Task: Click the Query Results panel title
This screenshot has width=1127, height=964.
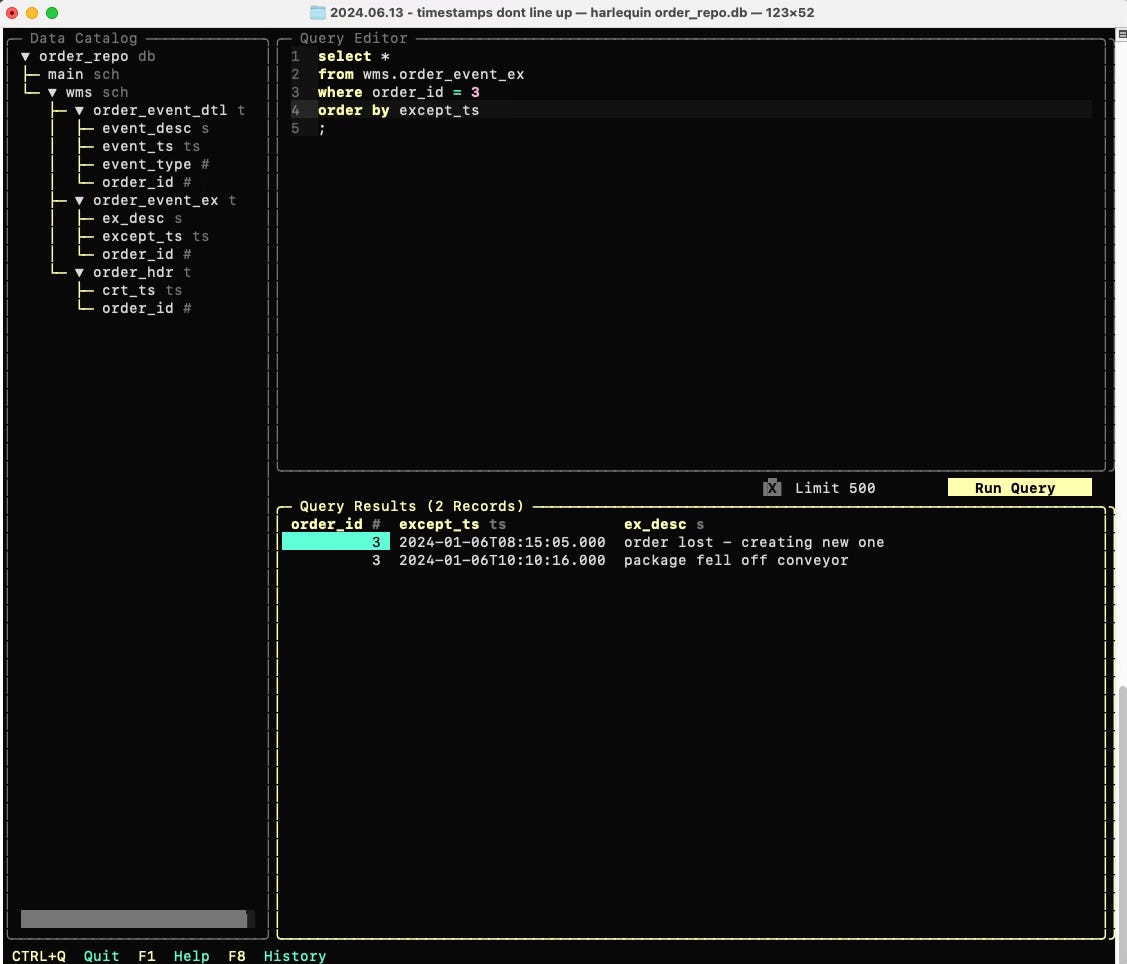Action: click(x=411, y=506)
